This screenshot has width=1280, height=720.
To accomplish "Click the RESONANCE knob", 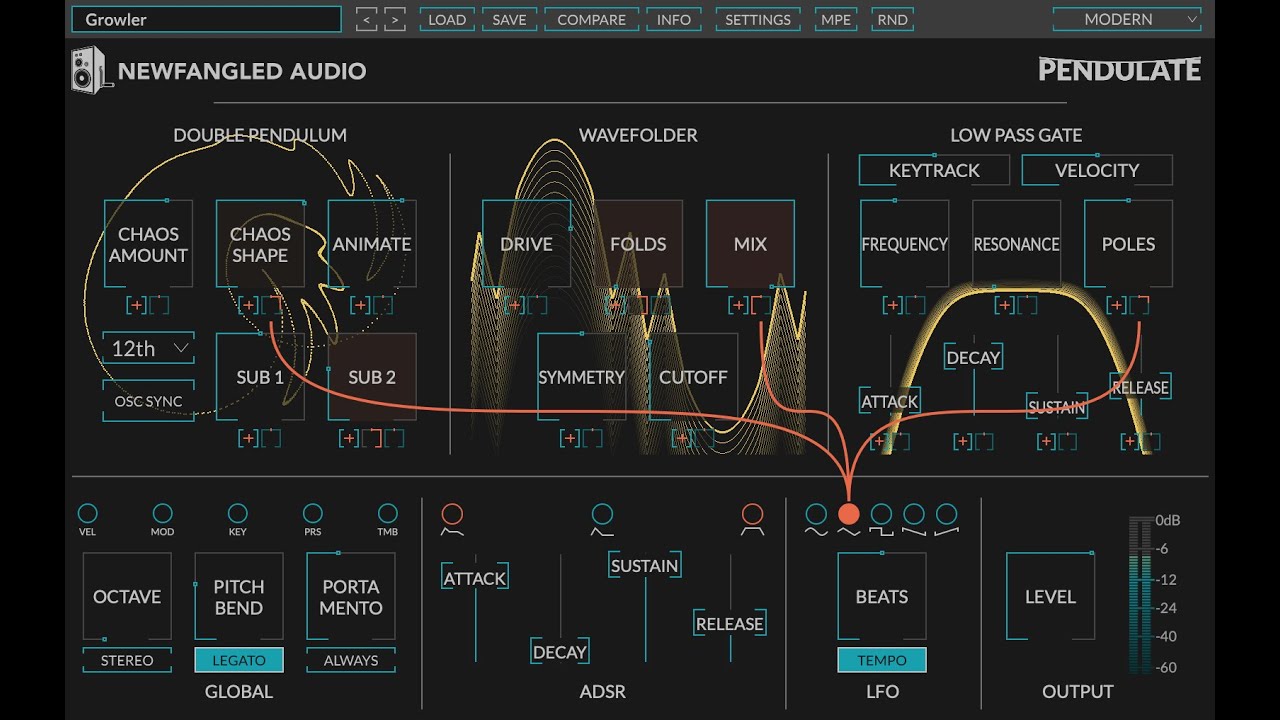I will coord(1016,244).
